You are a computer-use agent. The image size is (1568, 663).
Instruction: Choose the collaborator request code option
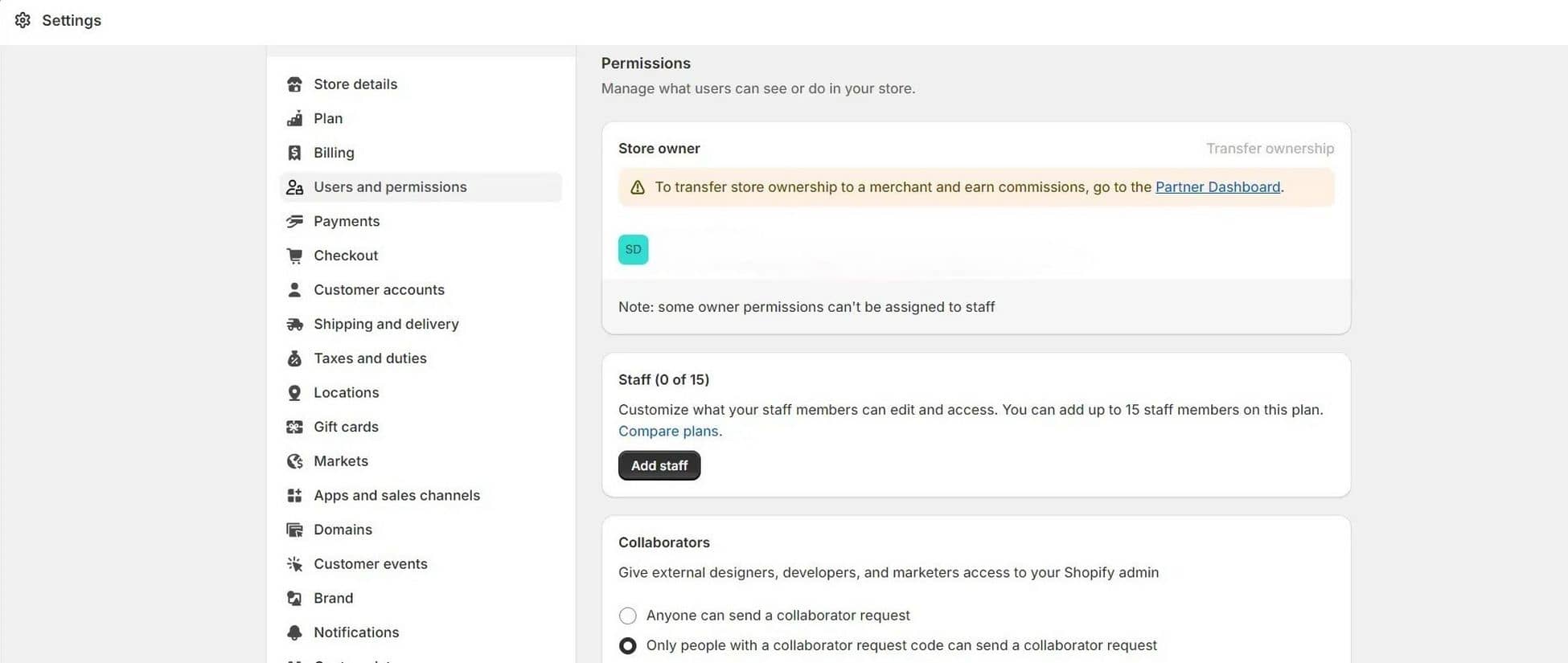[627, 645]
